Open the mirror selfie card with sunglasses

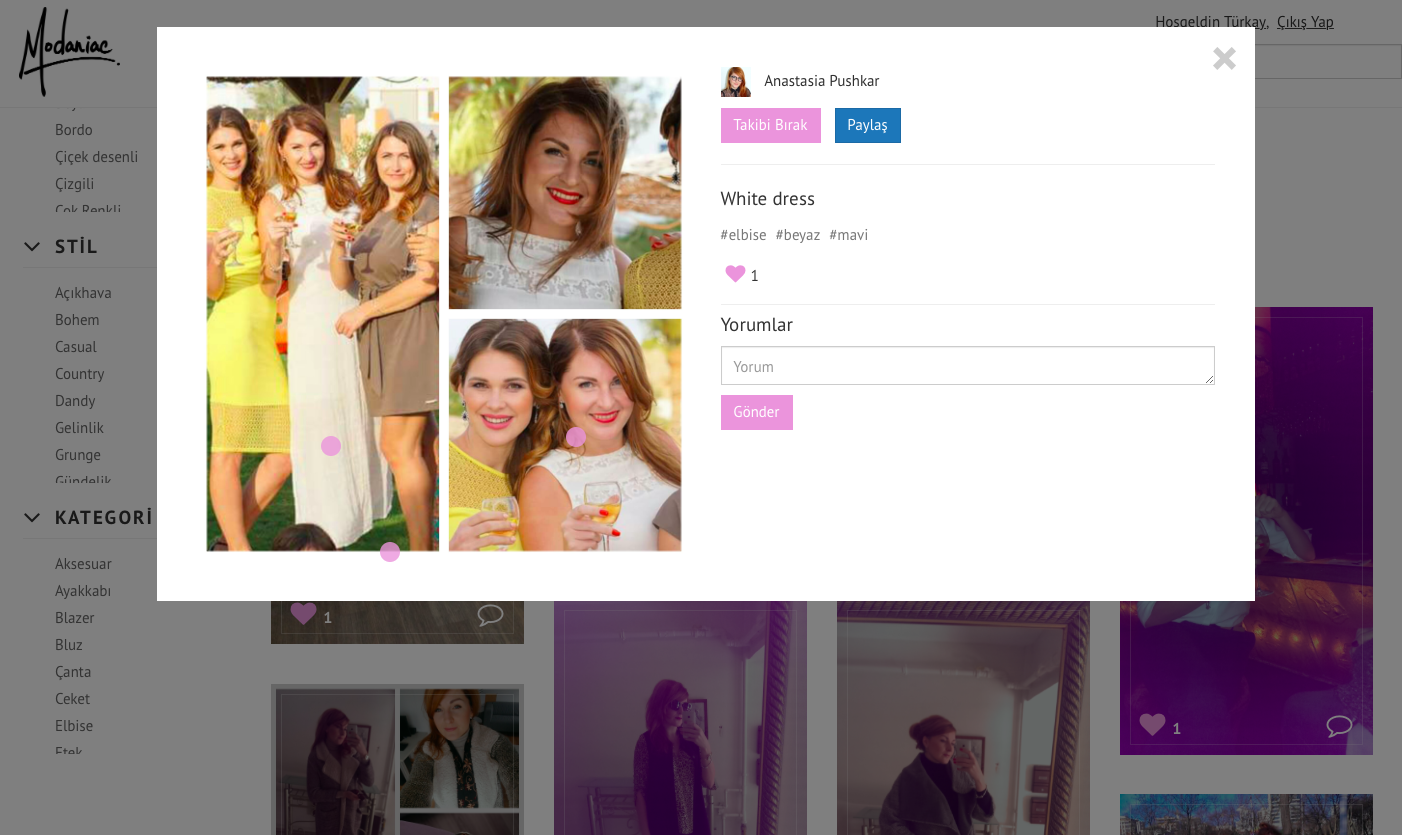(680, 718)
